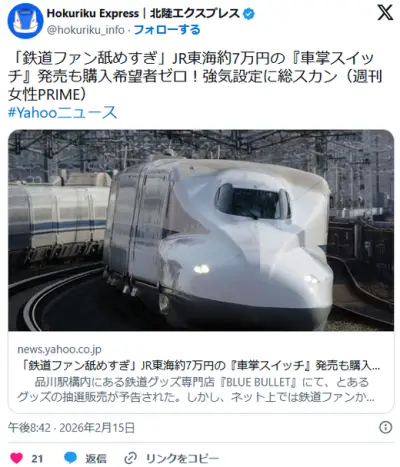Click the tweet body text about 車掌スイッチ
This screenshot has height=467, width=400.
click(195, 77)
